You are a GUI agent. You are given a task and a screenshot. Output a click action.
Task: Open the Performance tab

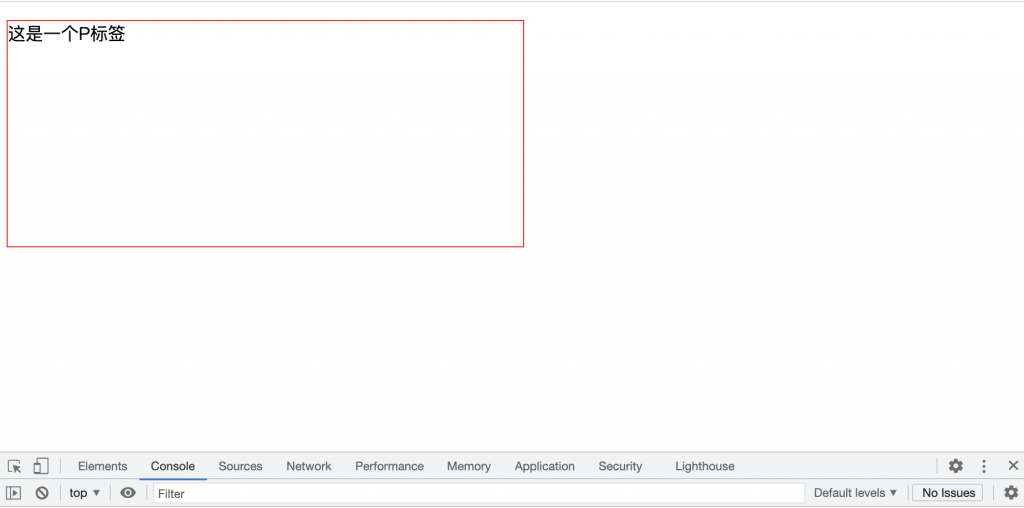[x=389, y=466]
